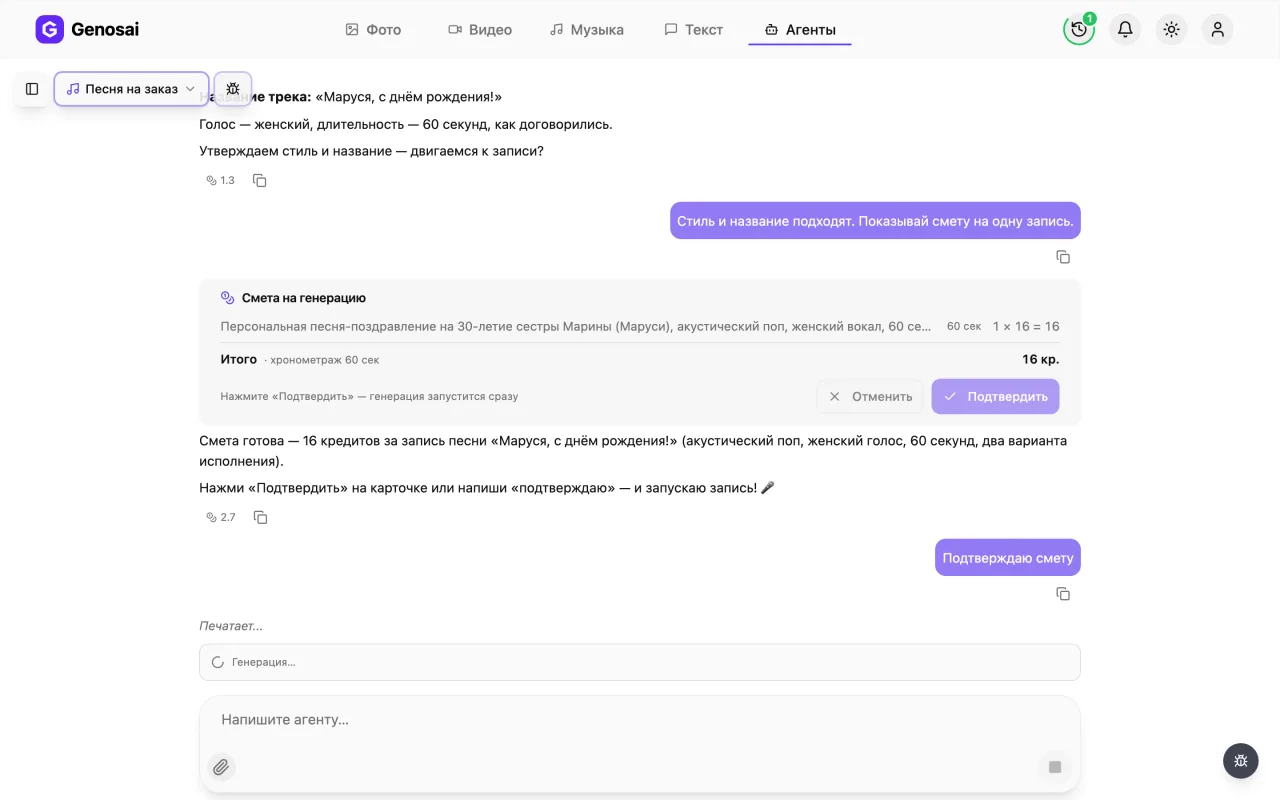1280x800 pixels.
Task: Click bug icon next to agent selector
Action: click(233, 89)
